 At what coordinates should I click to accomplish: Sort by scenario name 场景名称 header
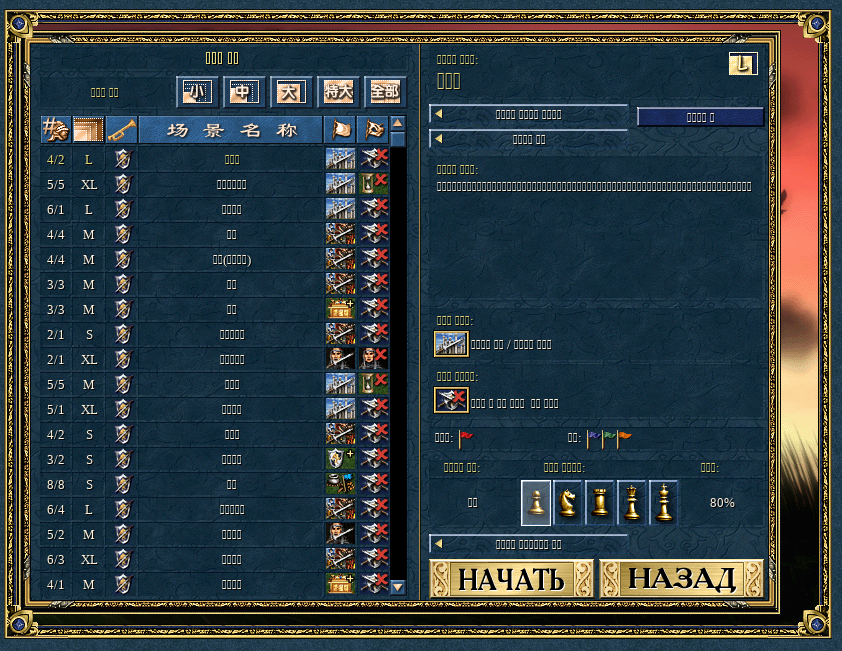(x=231, y=129)
